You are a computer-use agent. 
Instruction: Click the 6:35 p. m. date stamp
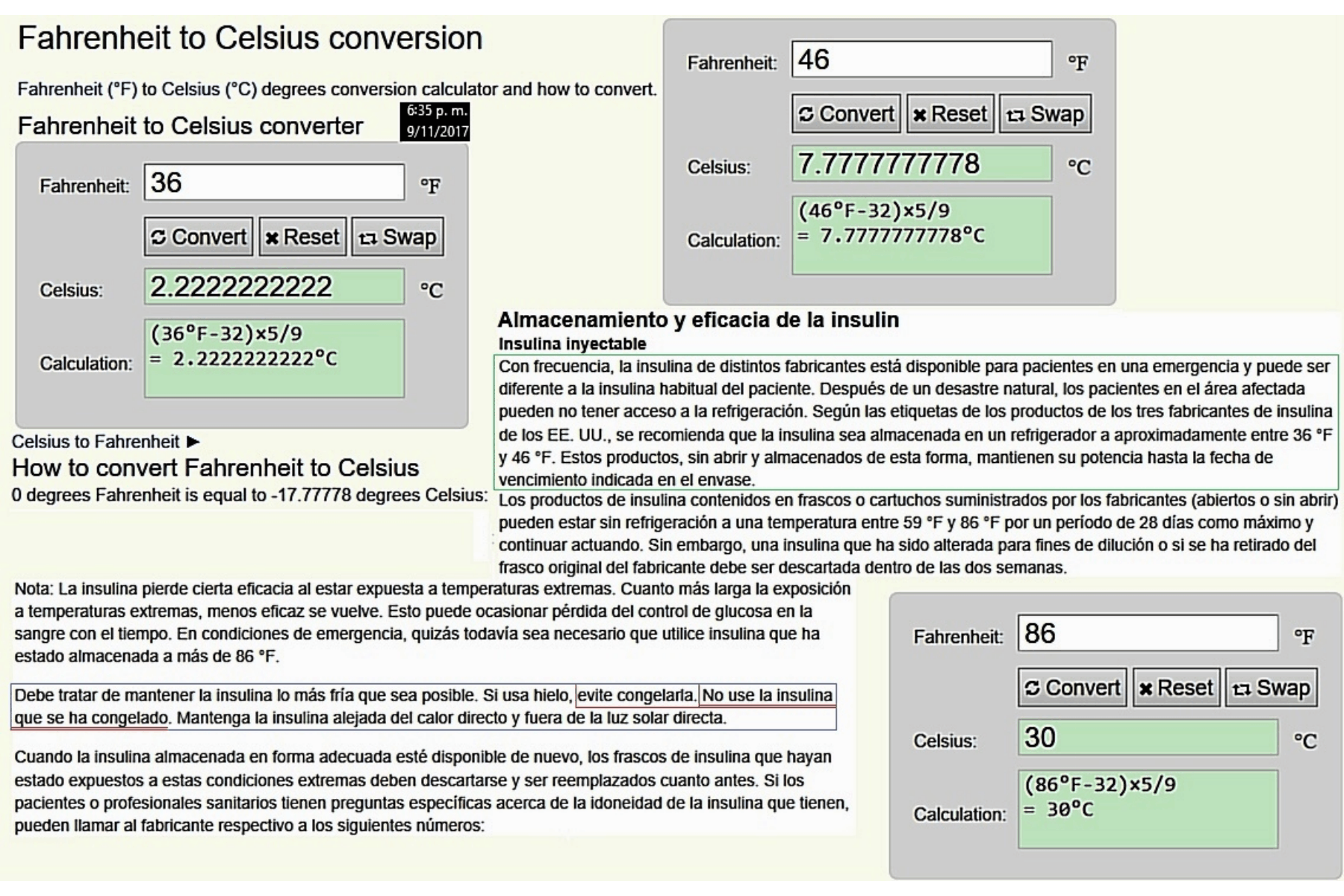pos(435,122)
